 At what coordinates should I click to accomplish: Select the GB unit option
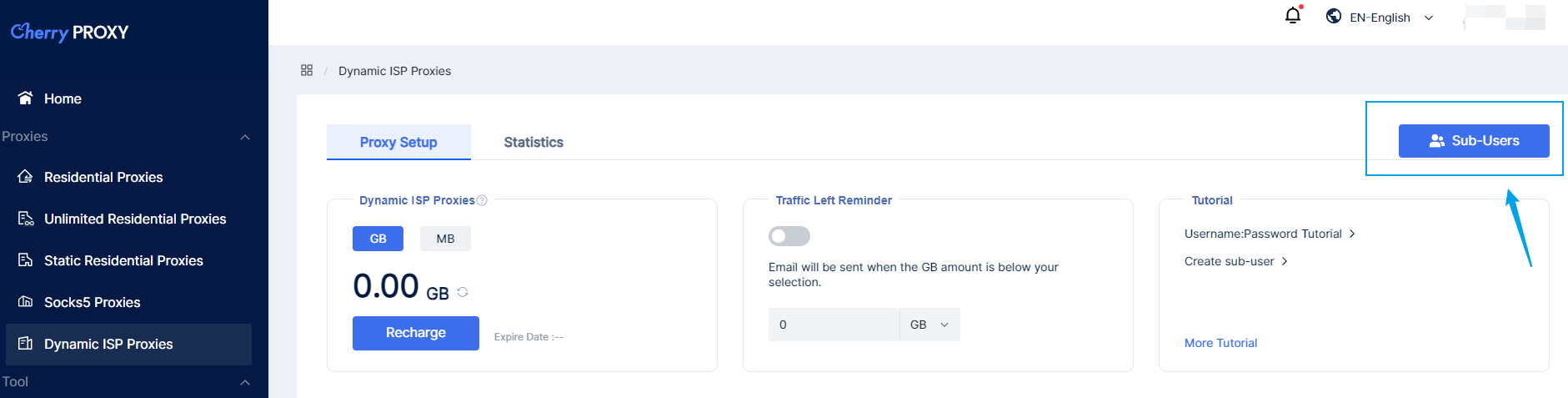pos(378,239)
